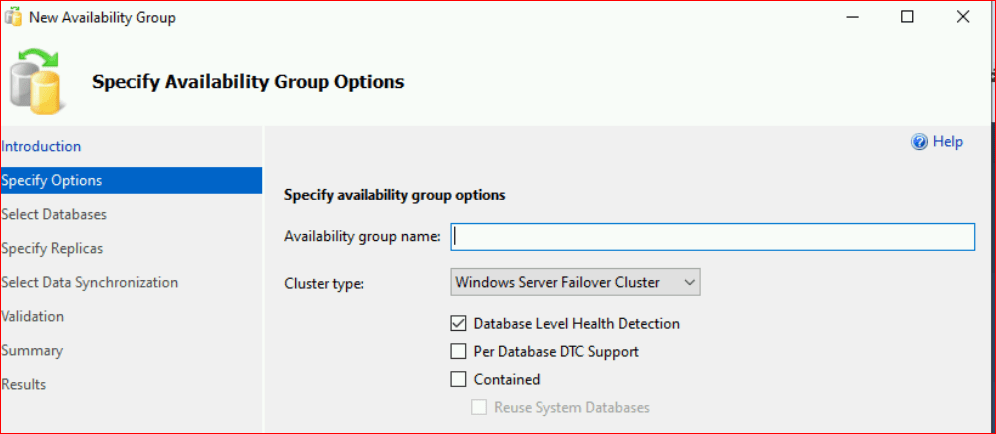Screen dimensions: 996x434
Task: Click the database cylinders wizard icon
Action: pyautogui.click(x=35, y=82)
